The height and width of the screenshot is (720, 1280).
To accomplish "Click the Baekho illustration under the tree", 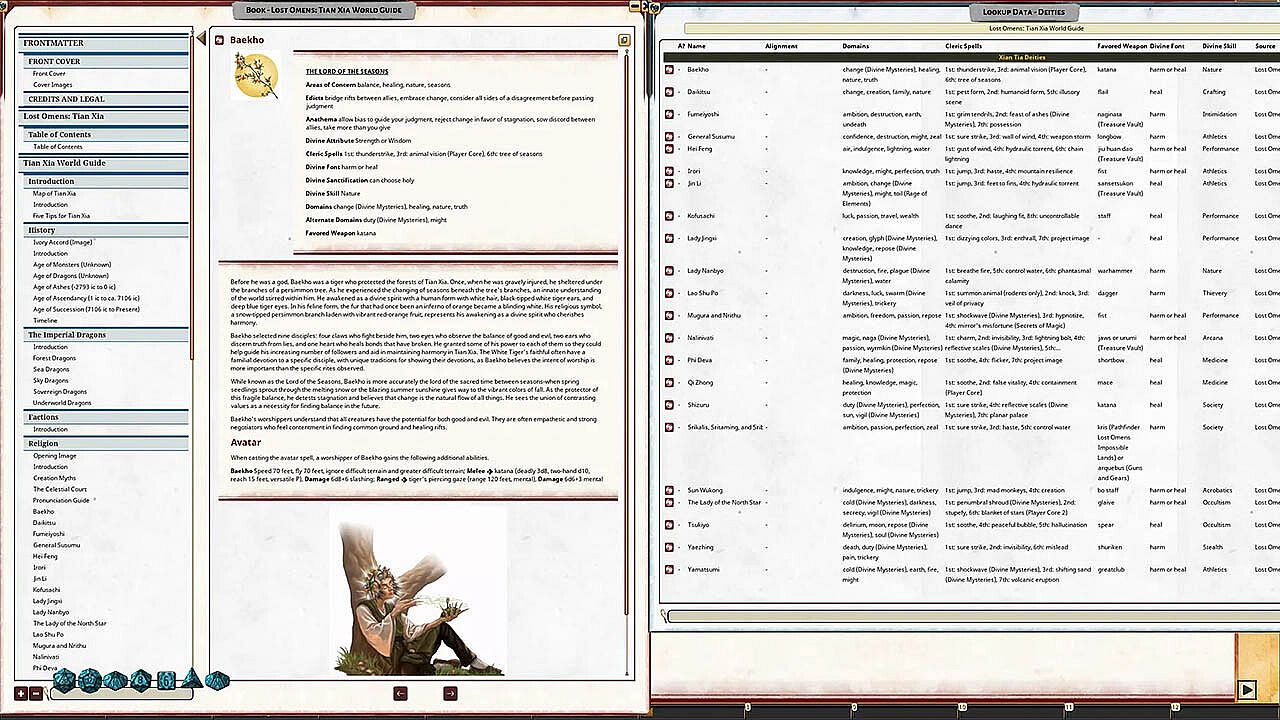I will click(419, 592).
